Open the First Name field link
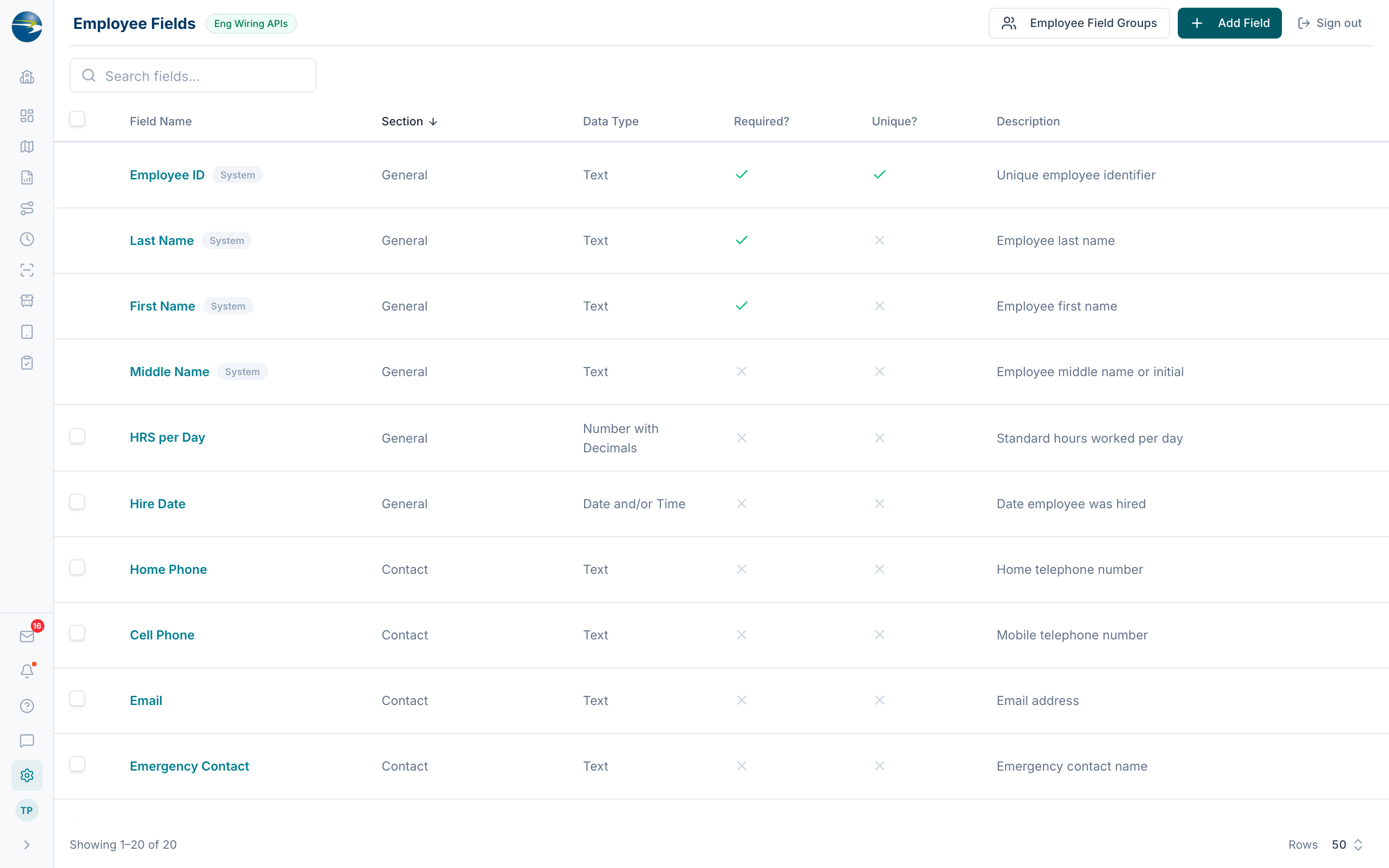This screenshot has width=1389, height=868. [x=163, y=306]
